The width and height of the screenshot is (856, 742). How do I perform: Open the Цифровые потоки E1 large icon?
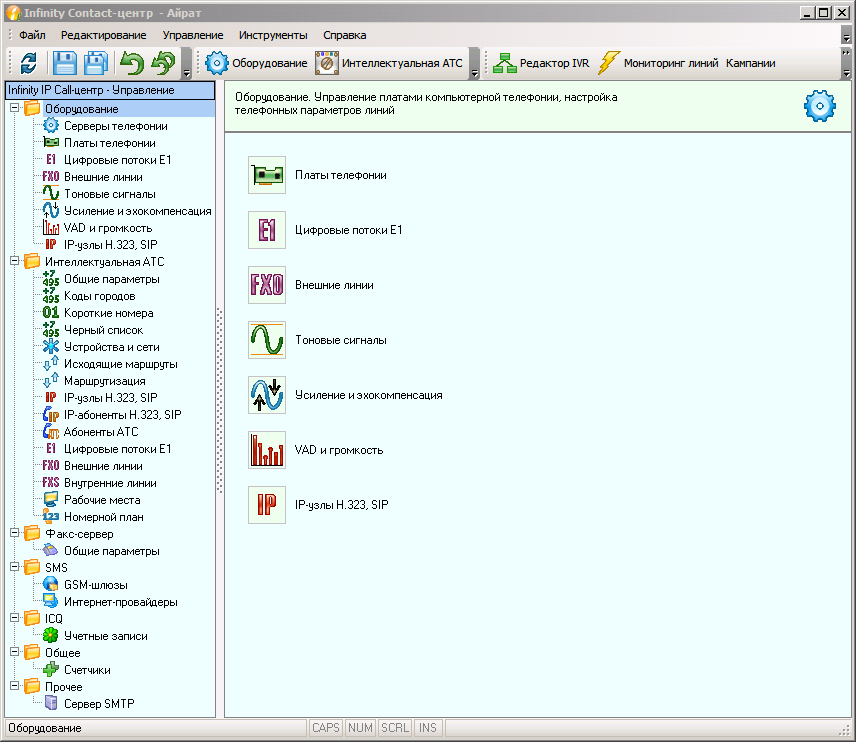[267, 230]
